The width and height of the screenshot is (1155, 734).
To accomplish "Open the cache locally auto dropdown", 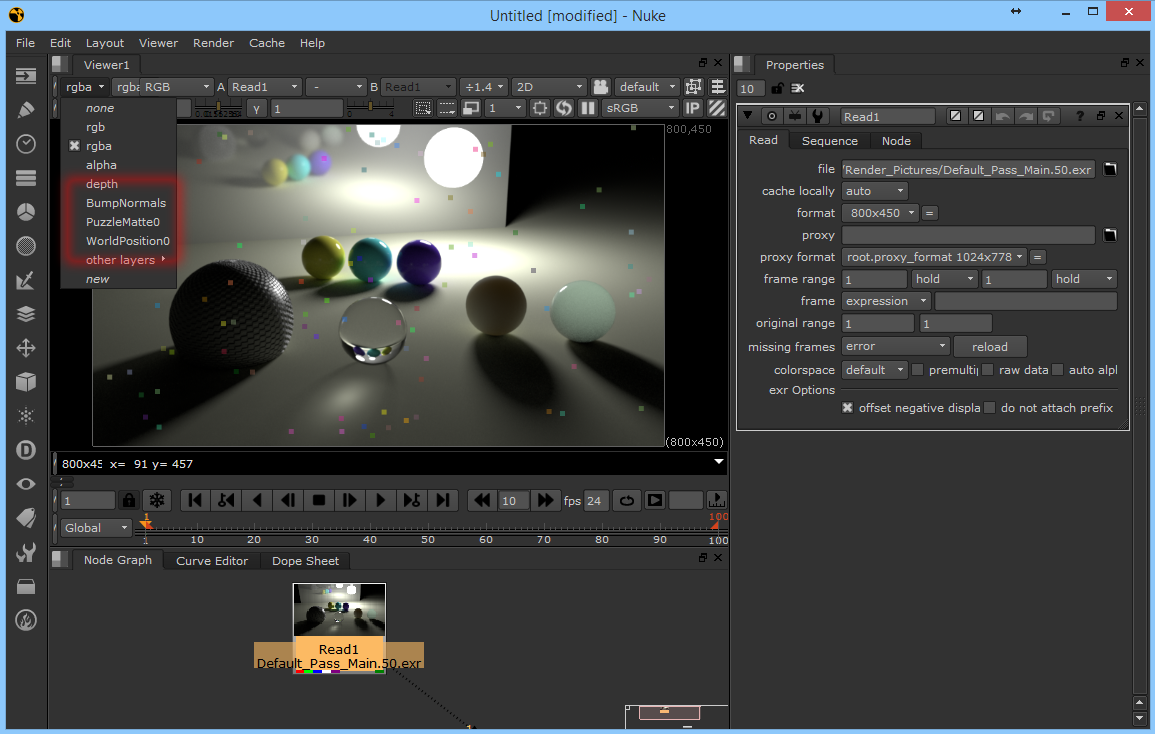I will click(874, 191).
